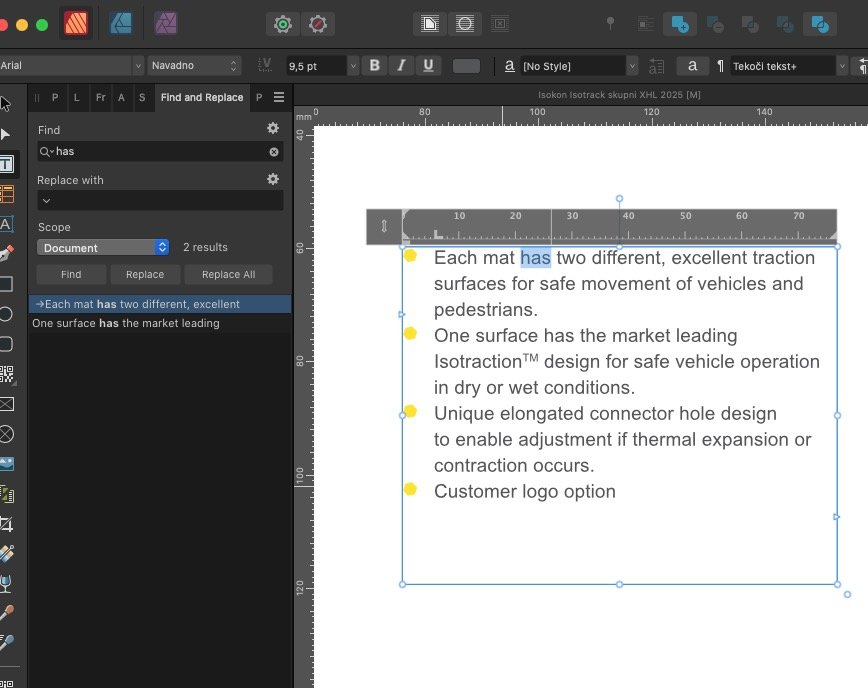
Task: Select result 'One surface has the market leading'
Action: click(160, 323)
